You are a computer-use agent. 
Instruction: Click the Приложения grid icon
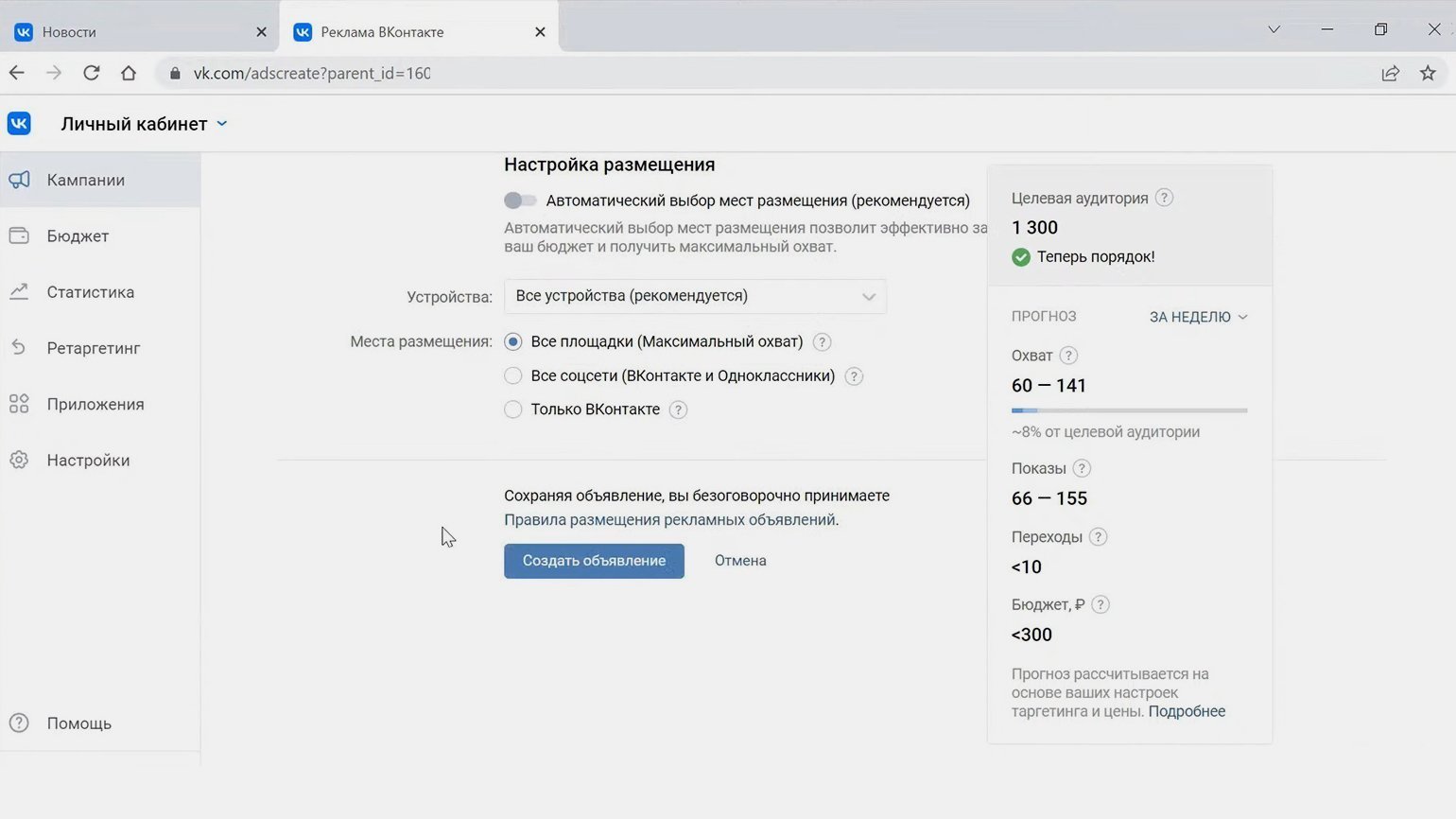coord(19,404)
